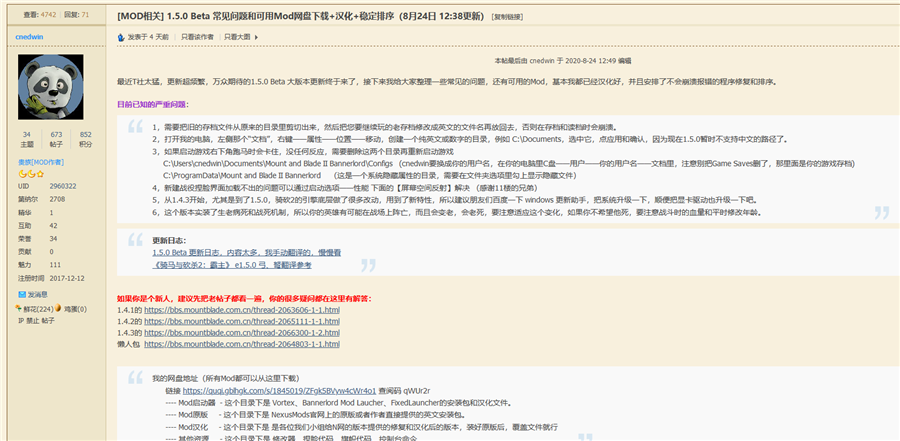Click the IP link in user panel

21,320
